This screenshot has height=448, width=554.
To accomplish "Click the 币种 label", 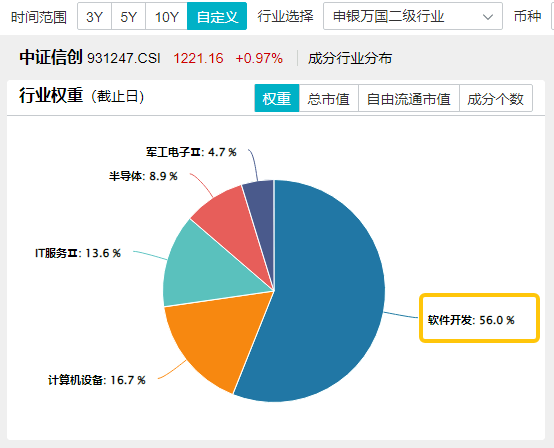I will click(528, 16).
